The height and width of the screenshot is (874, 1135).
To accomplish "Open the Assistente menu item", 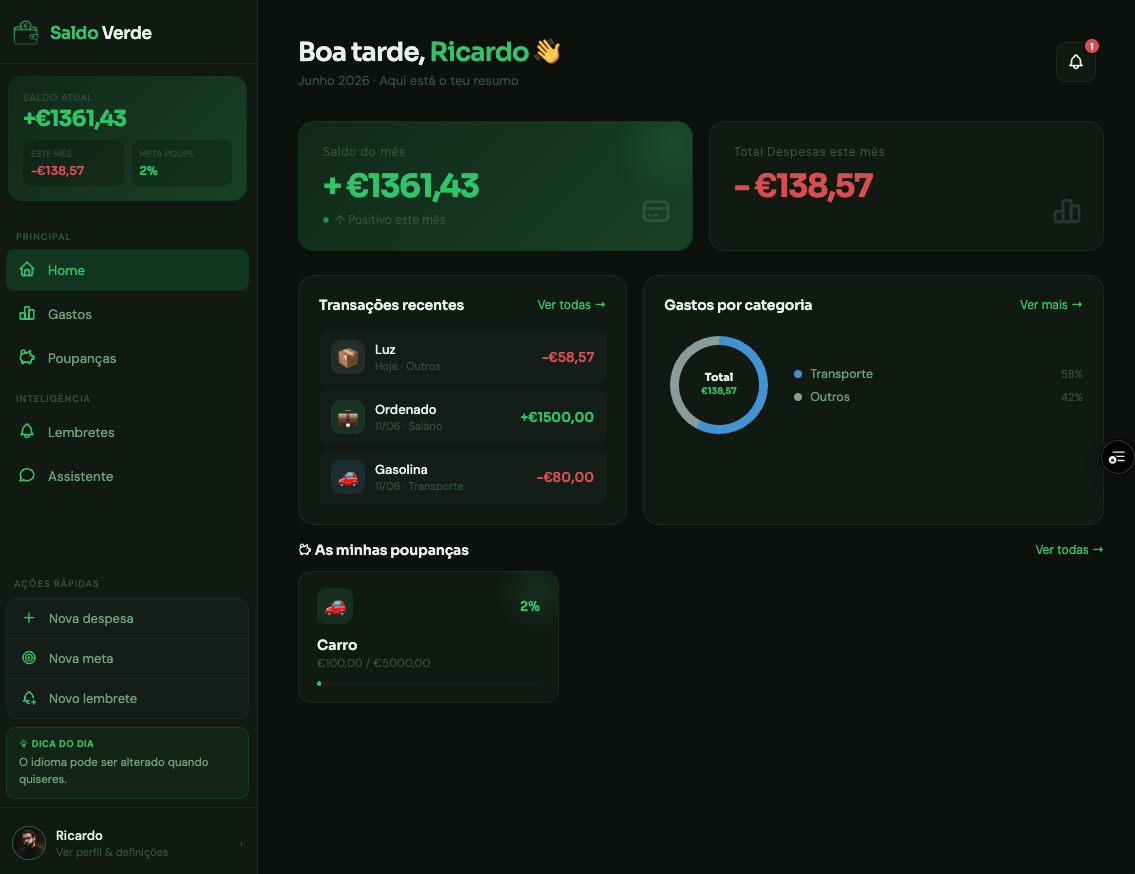I will point(127,476).
